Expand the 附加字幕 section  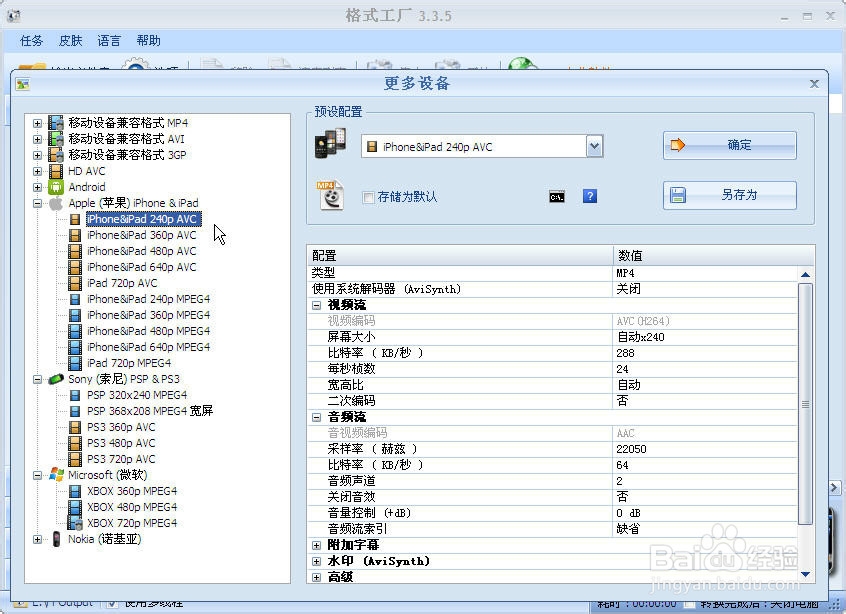[x=317, y=545]
